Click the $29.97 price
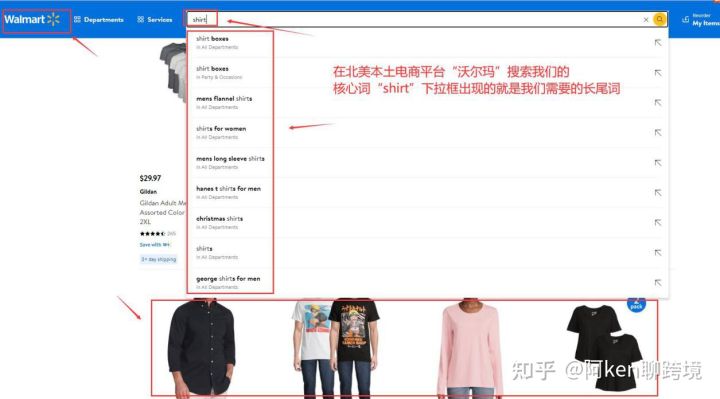This screenshot has width=720, height=399. pos(150,178)
